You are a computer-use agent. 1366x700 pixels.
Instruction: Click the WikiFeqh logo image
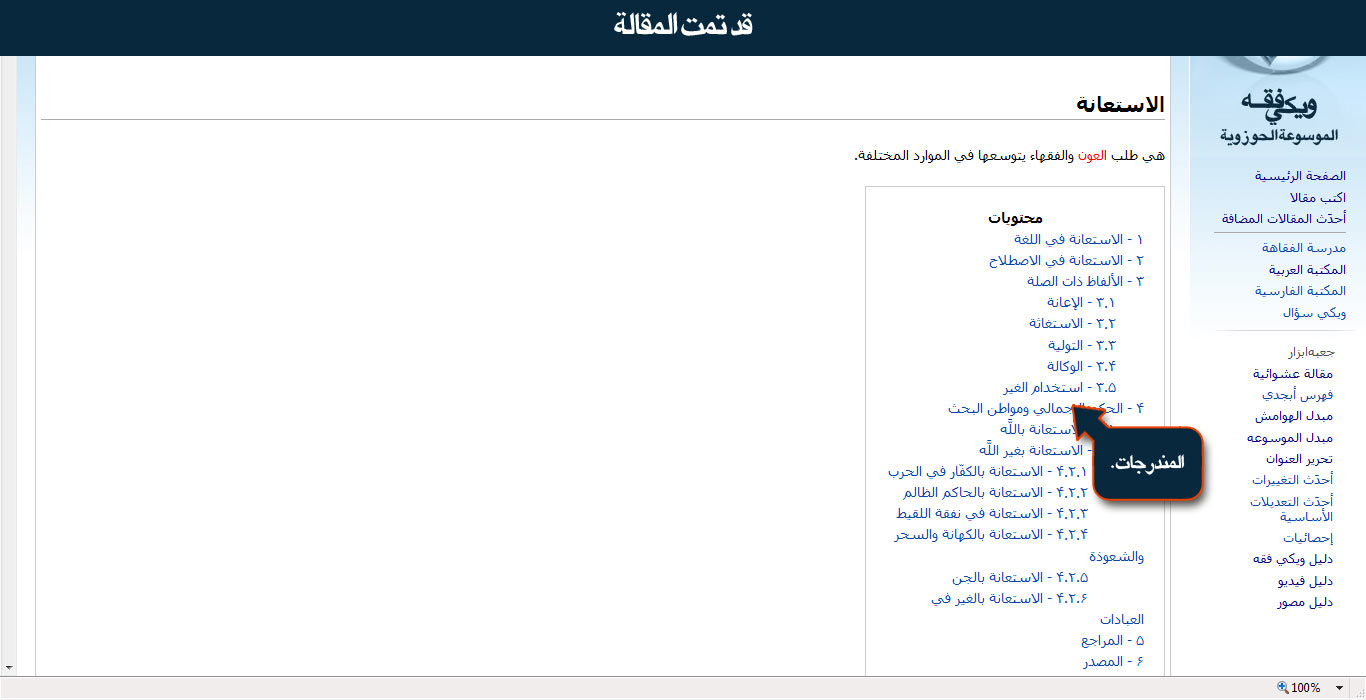point(1280,100)
